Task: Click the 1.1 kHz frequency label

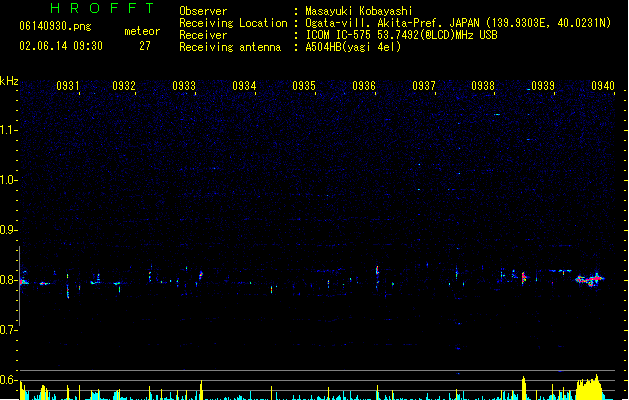Action: pos(8,130)
